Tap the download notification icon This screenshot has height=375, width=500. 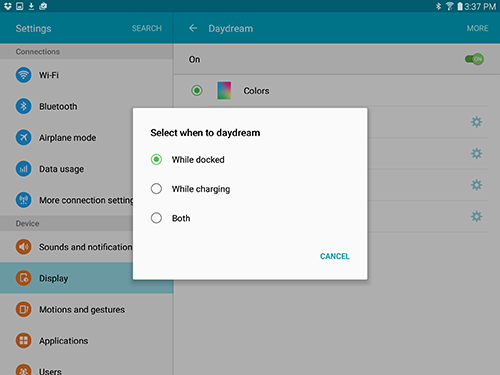pyautogui.click(x=31, y=6)
